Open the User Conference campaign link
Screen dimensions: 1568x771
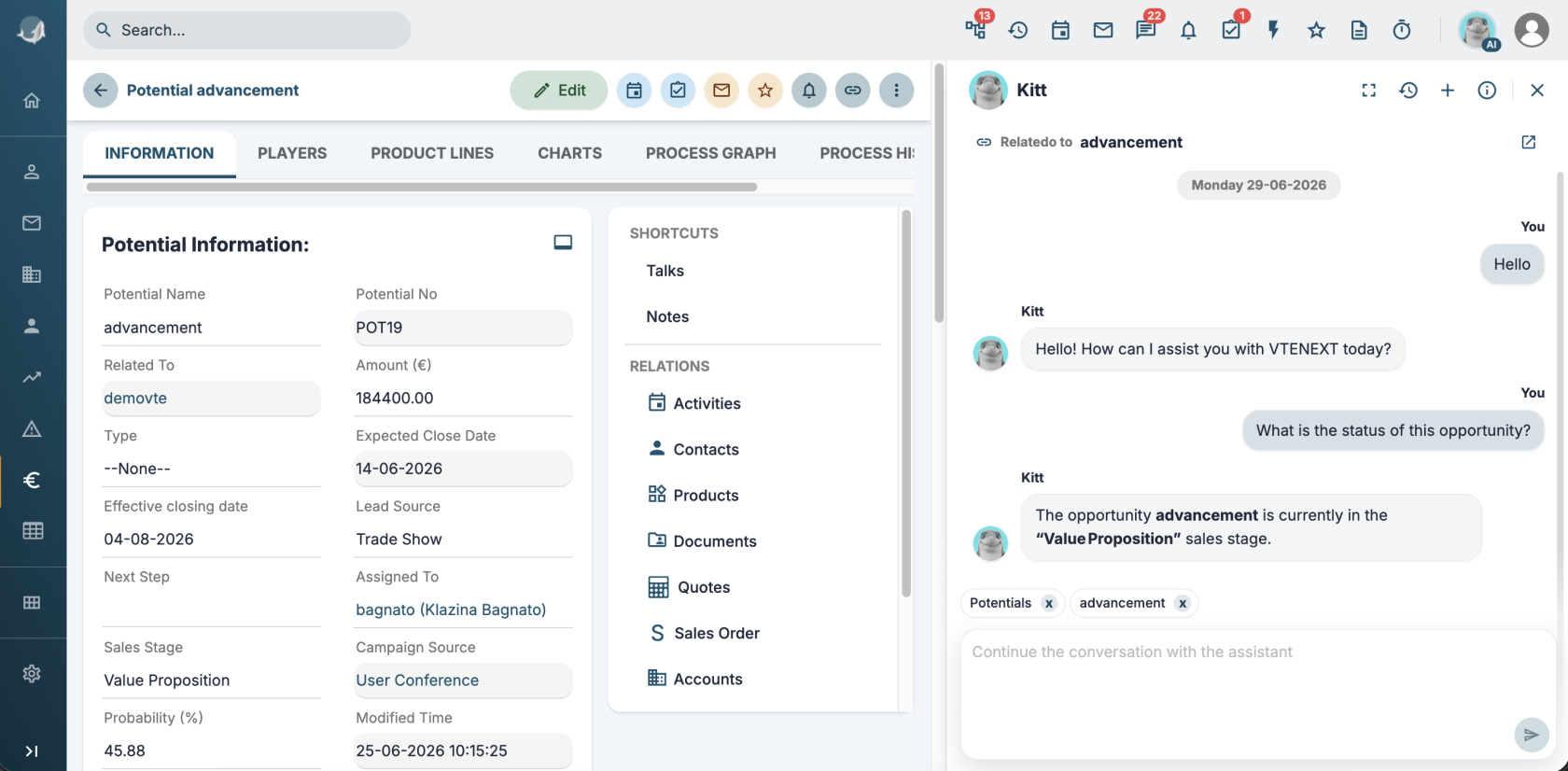click(417, 680)
